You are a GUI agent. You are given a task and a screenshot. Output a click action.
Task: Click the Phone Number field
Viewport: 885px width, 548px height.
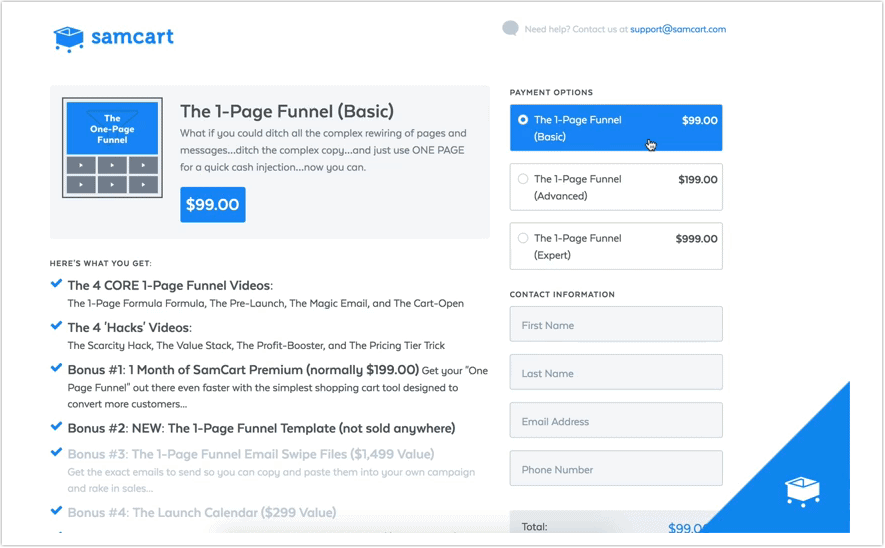tap(616, 468)
